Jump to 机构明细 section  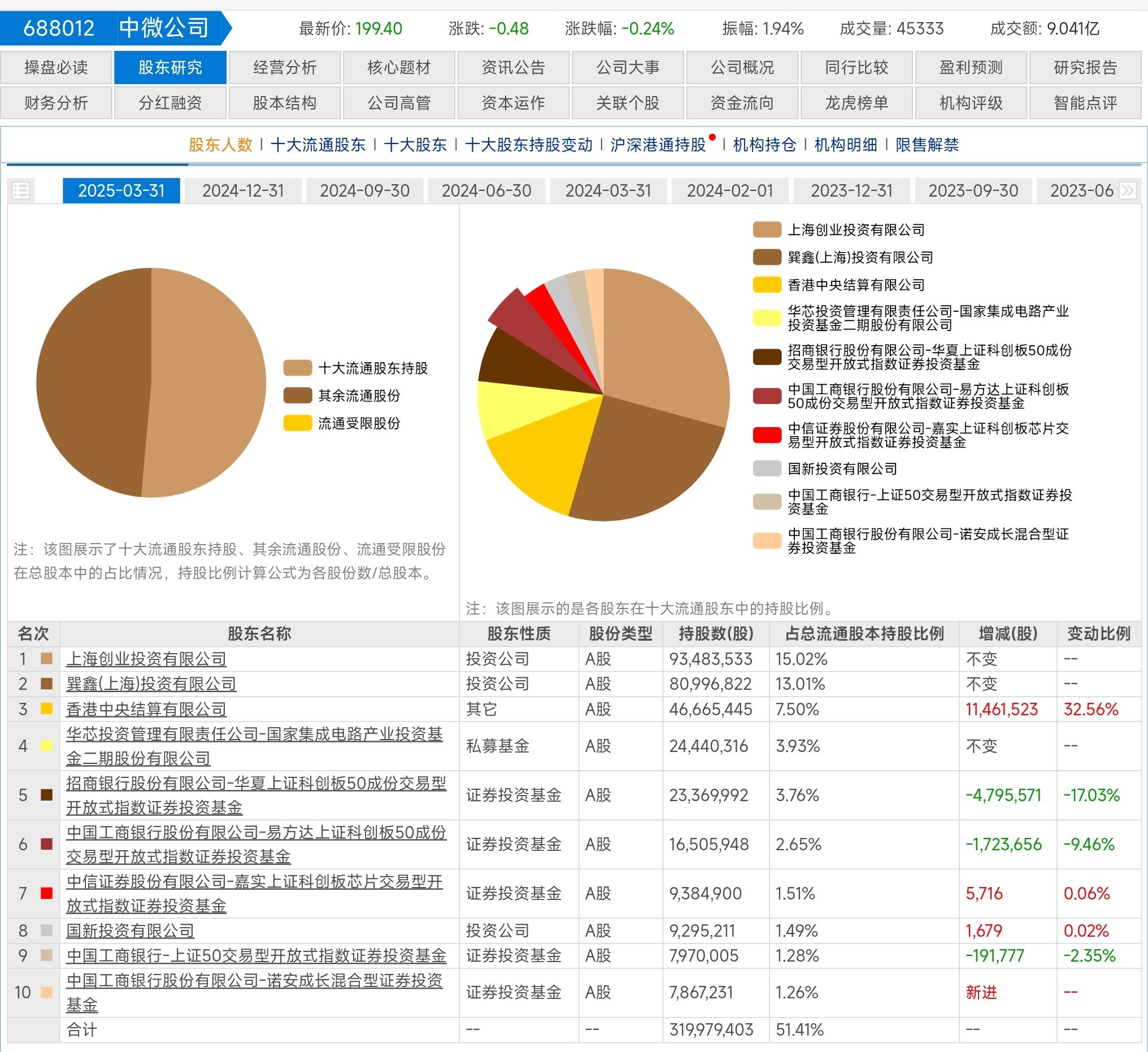point(846,145)
